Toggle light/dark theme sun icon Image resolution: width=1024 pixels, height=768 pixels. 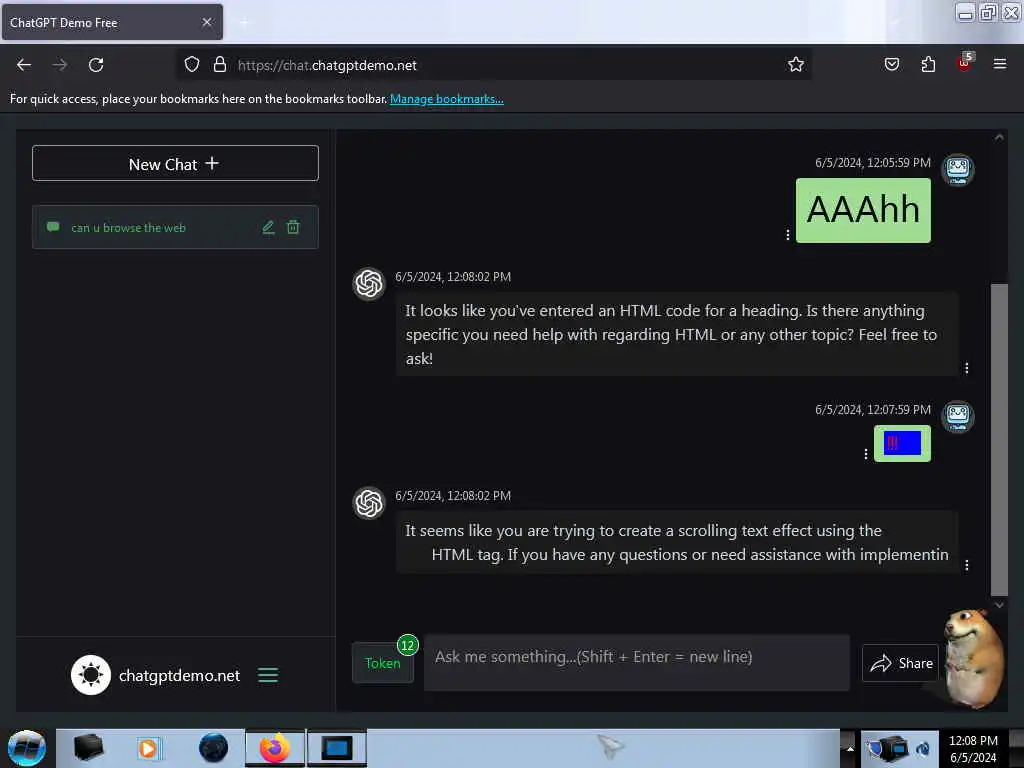point(91,675)
